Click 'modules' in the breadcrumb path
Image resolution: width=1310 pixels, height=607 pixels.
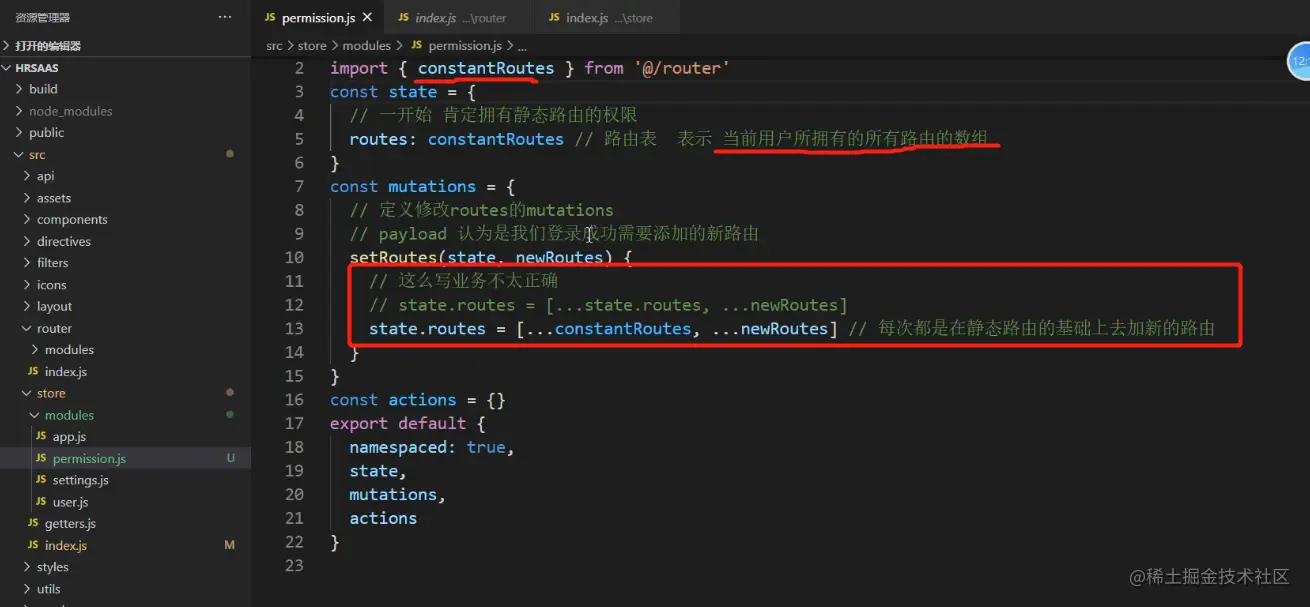[x=367, y=46]
